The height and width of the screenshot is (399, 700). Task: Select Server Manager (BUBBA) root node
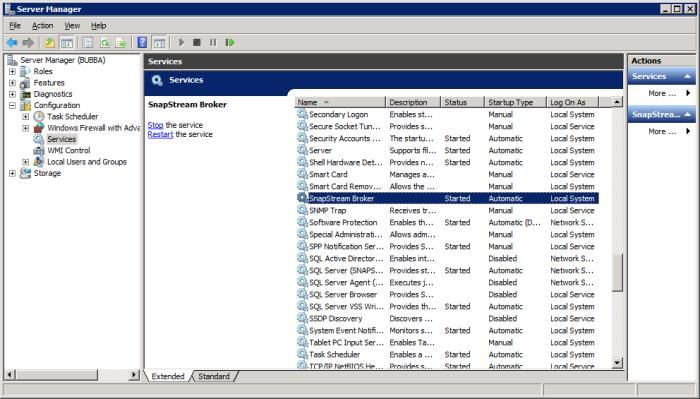[62, 60]
